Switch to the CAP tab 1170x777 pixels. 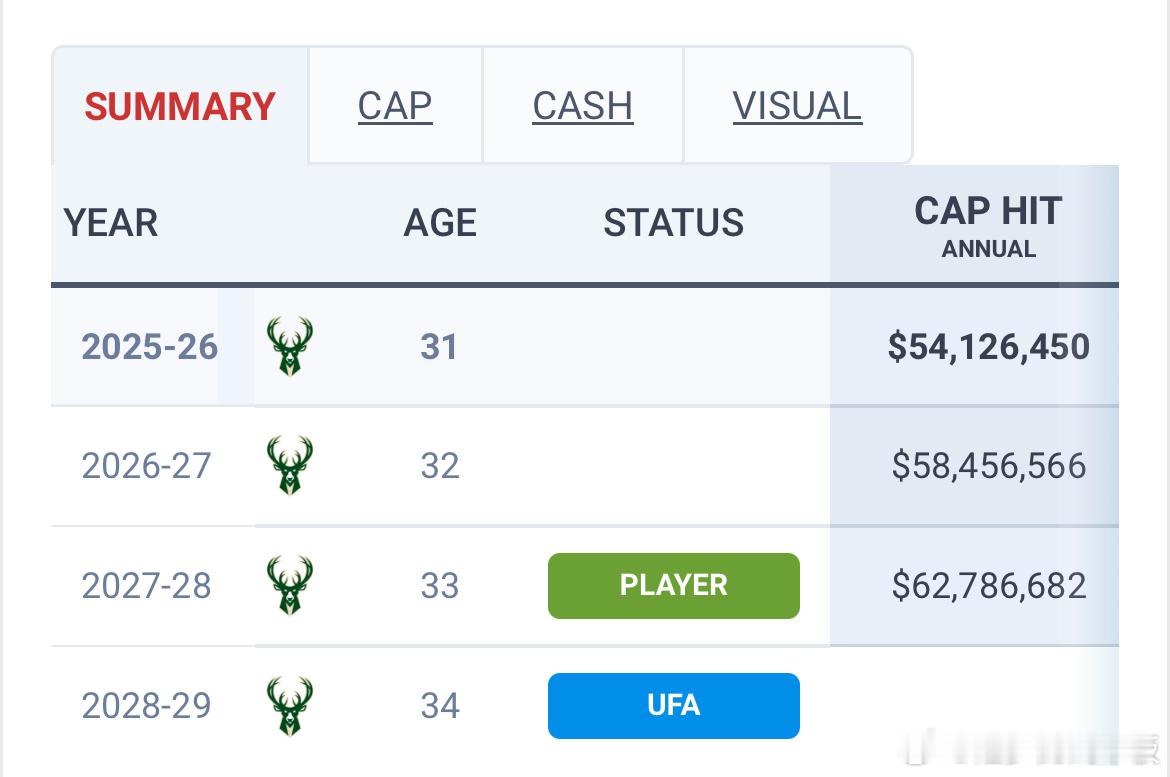pyautogui.click(x=395, y=105)
